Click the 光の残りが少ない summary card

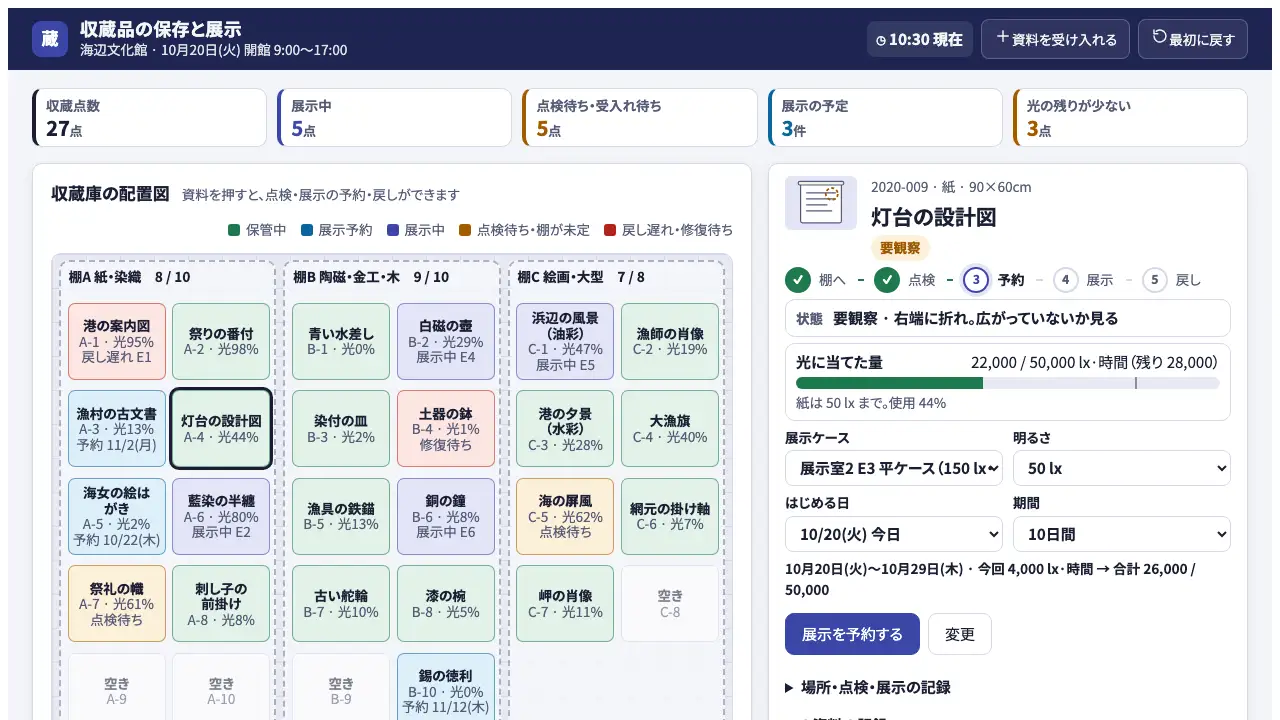coord(1130,118)
